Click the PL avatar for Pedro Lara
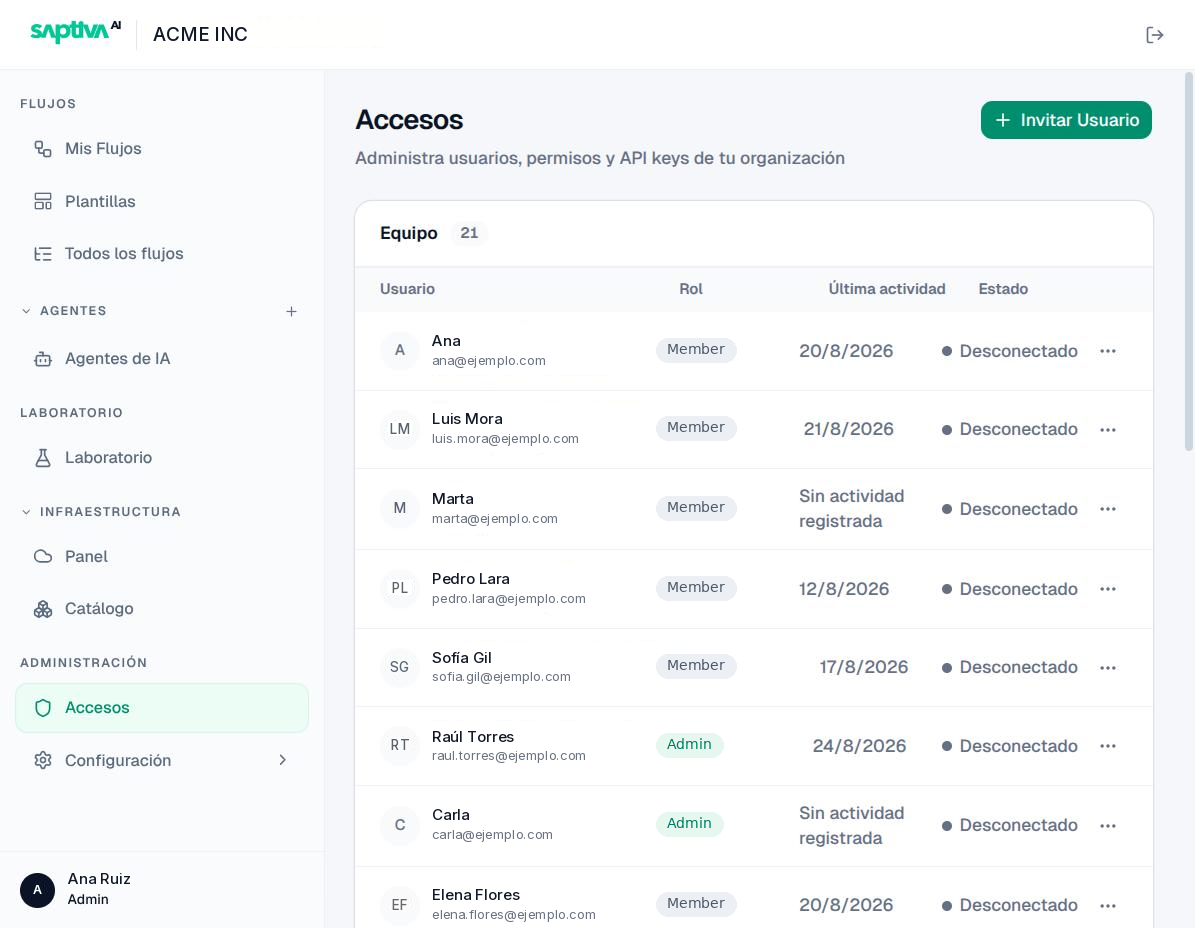Viewport: 1195px width, 928px height. pos(399,588)
